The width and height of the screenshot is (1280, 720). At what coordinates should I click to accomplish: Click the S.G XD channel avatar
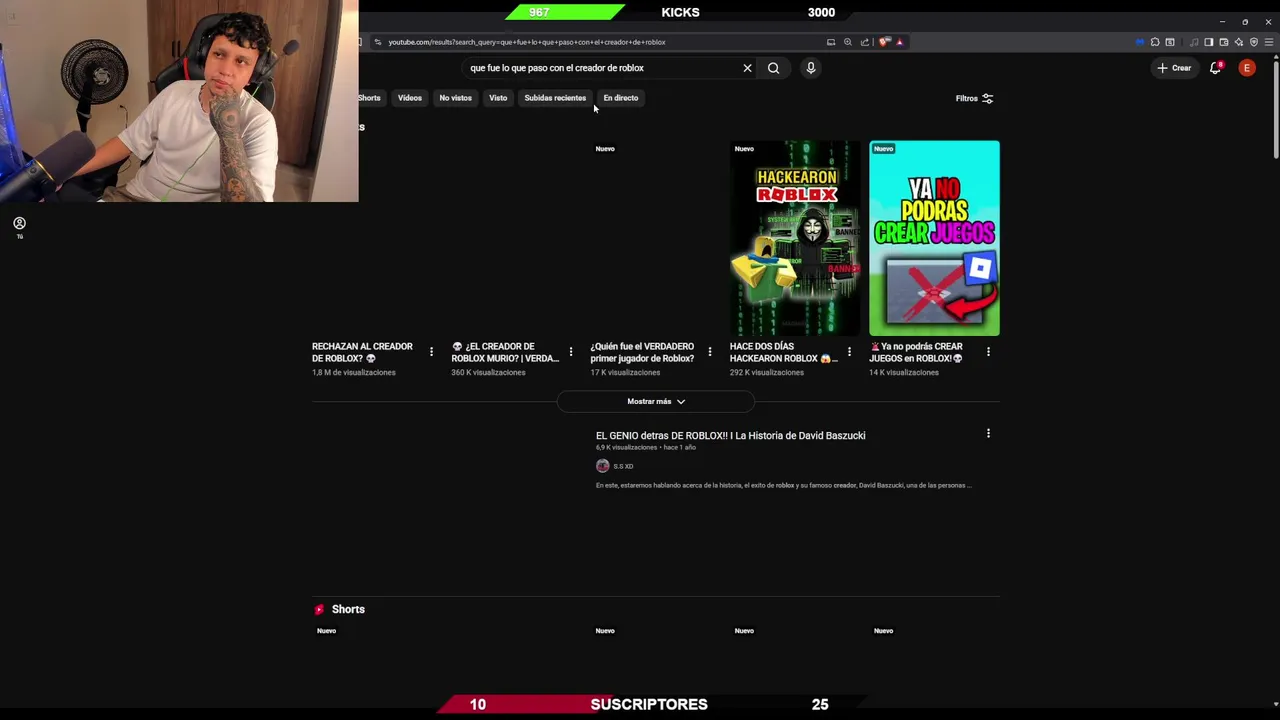pyautogui.click(x=603, y=466)
